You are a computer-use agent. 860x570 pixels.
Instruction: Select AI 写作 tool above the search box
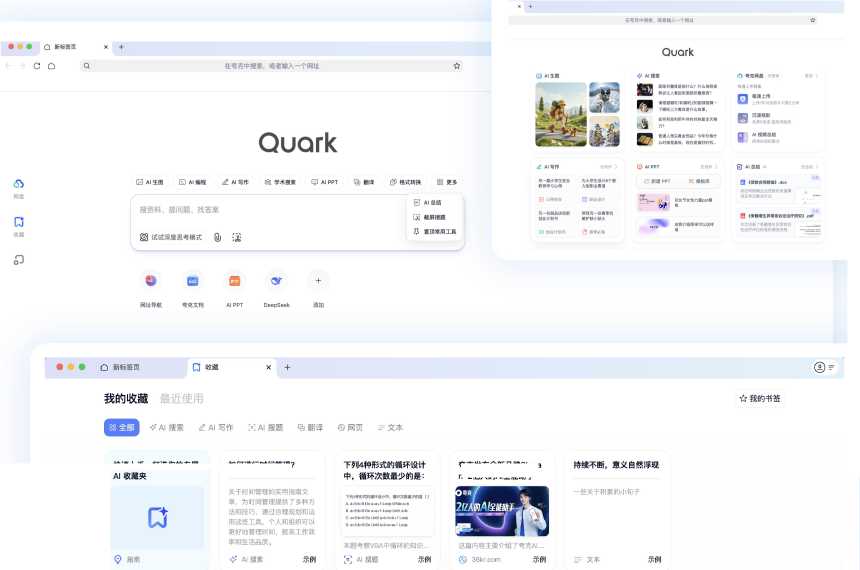point(235,182)
